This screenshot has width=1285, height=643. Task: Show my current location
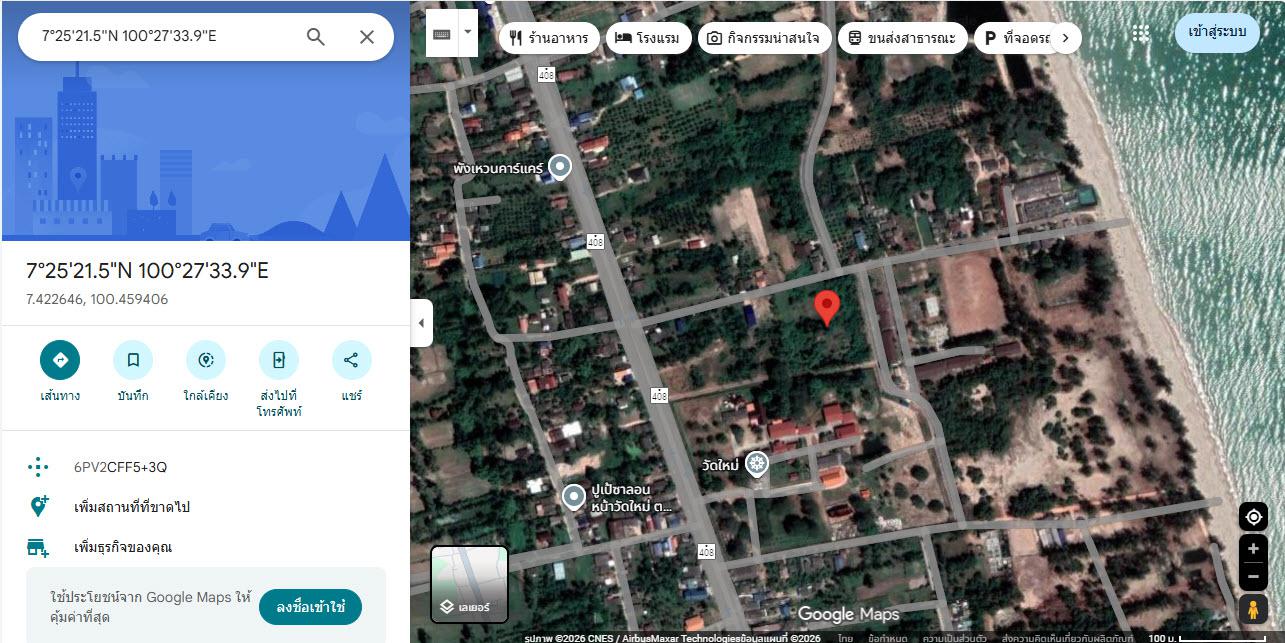(1253, 517)
